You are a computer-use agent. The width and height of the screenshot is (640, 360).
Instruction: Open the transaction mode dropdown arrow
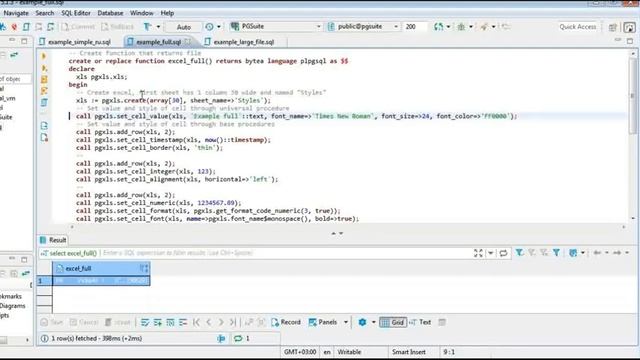click(158, 27)
